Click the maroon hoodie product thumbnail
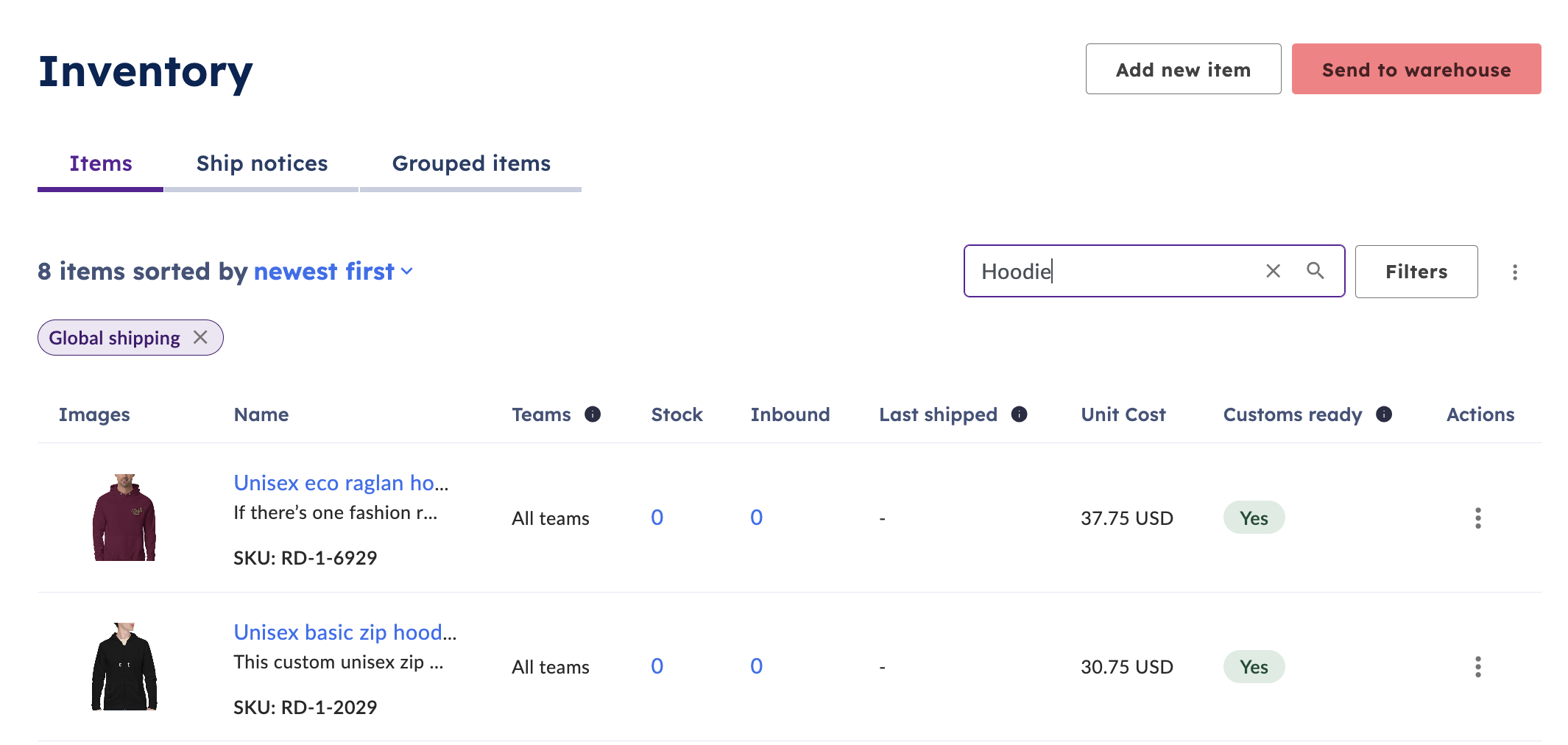This screenshot has height=745, width=1568. (124, 518)
